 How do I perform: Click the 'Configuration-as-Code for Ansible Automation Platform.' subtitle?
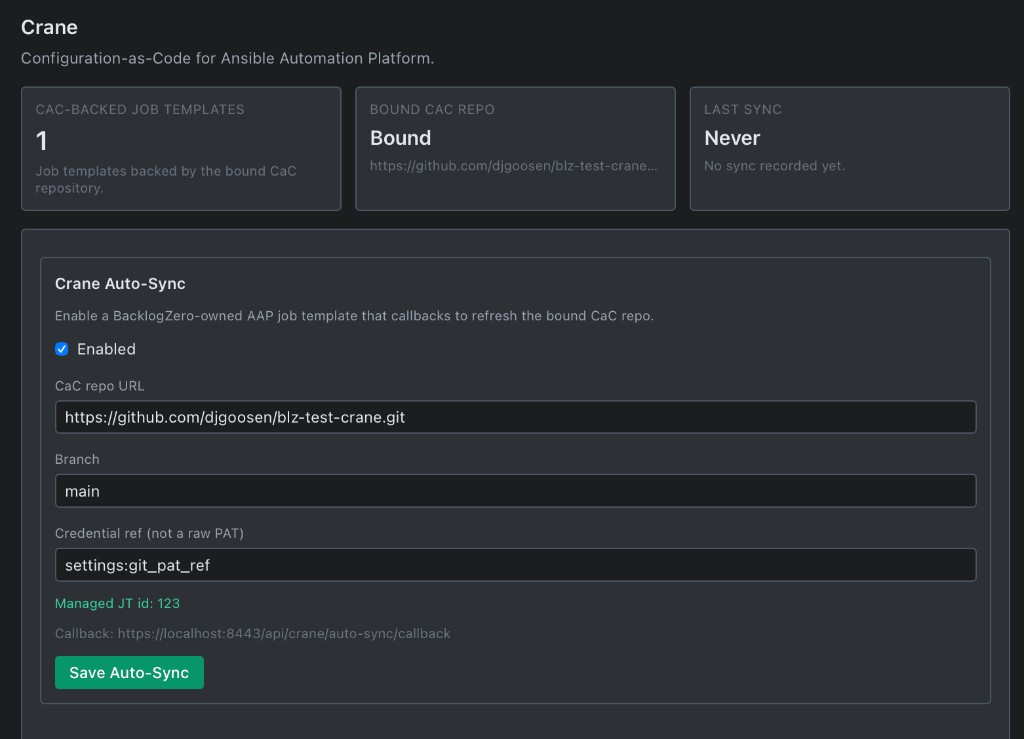pyautogui.click(x=227, y=58)
